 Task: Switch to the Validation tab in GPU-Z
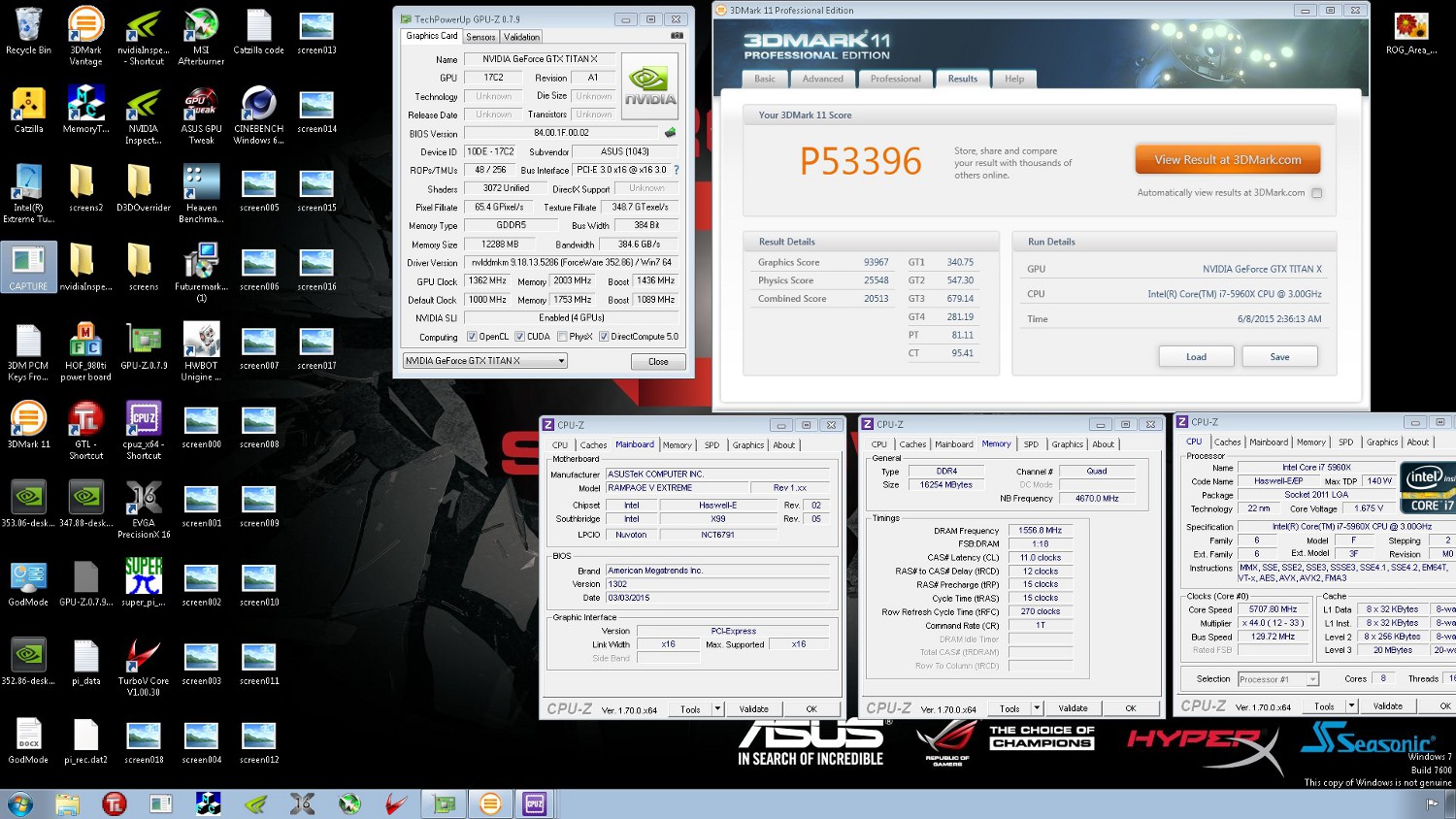click(x=521, y=37)
